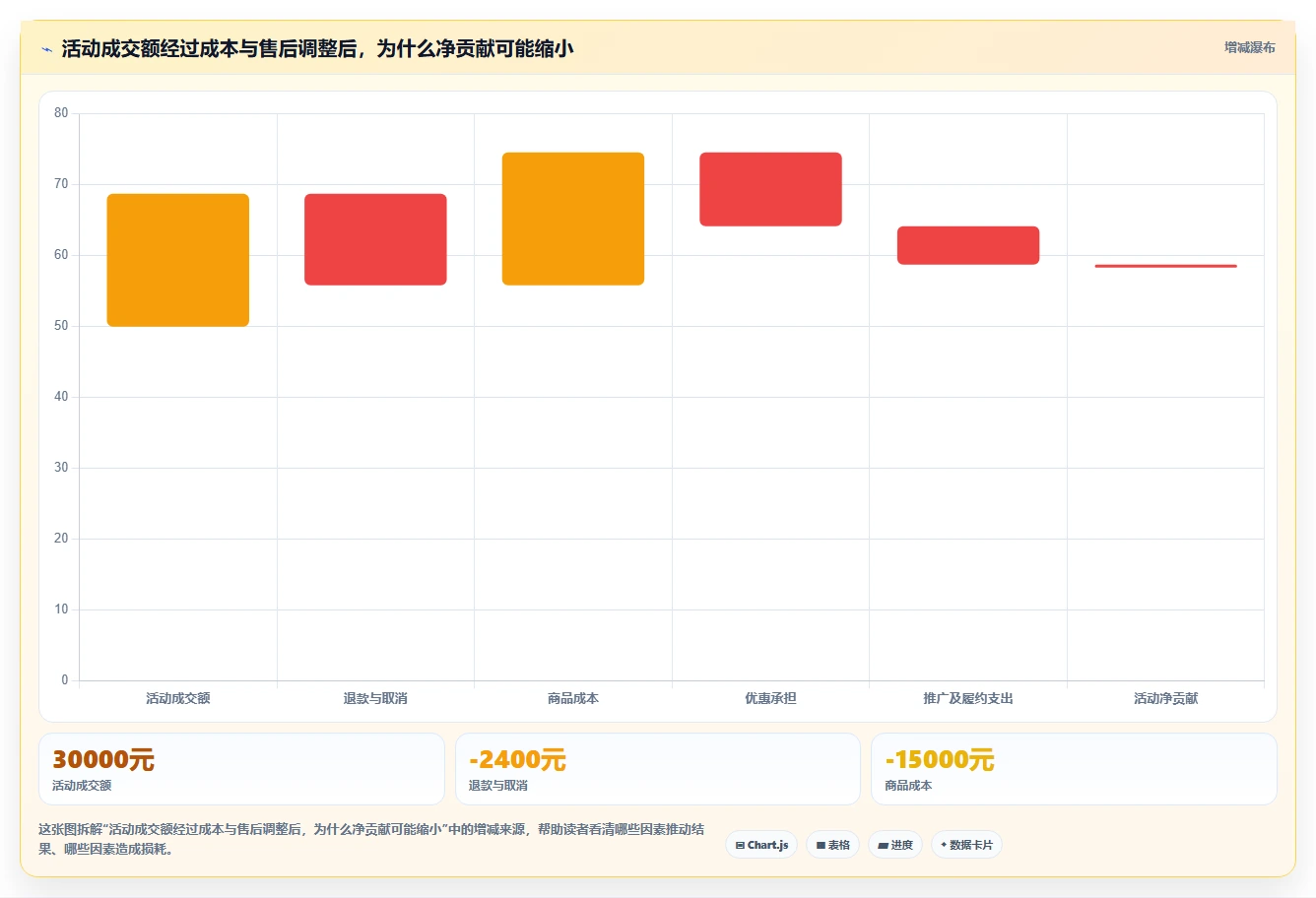Click the 优惠承担 x-axis label
The height and width of the screenshot is (898, 1316).
coord(770,698)
